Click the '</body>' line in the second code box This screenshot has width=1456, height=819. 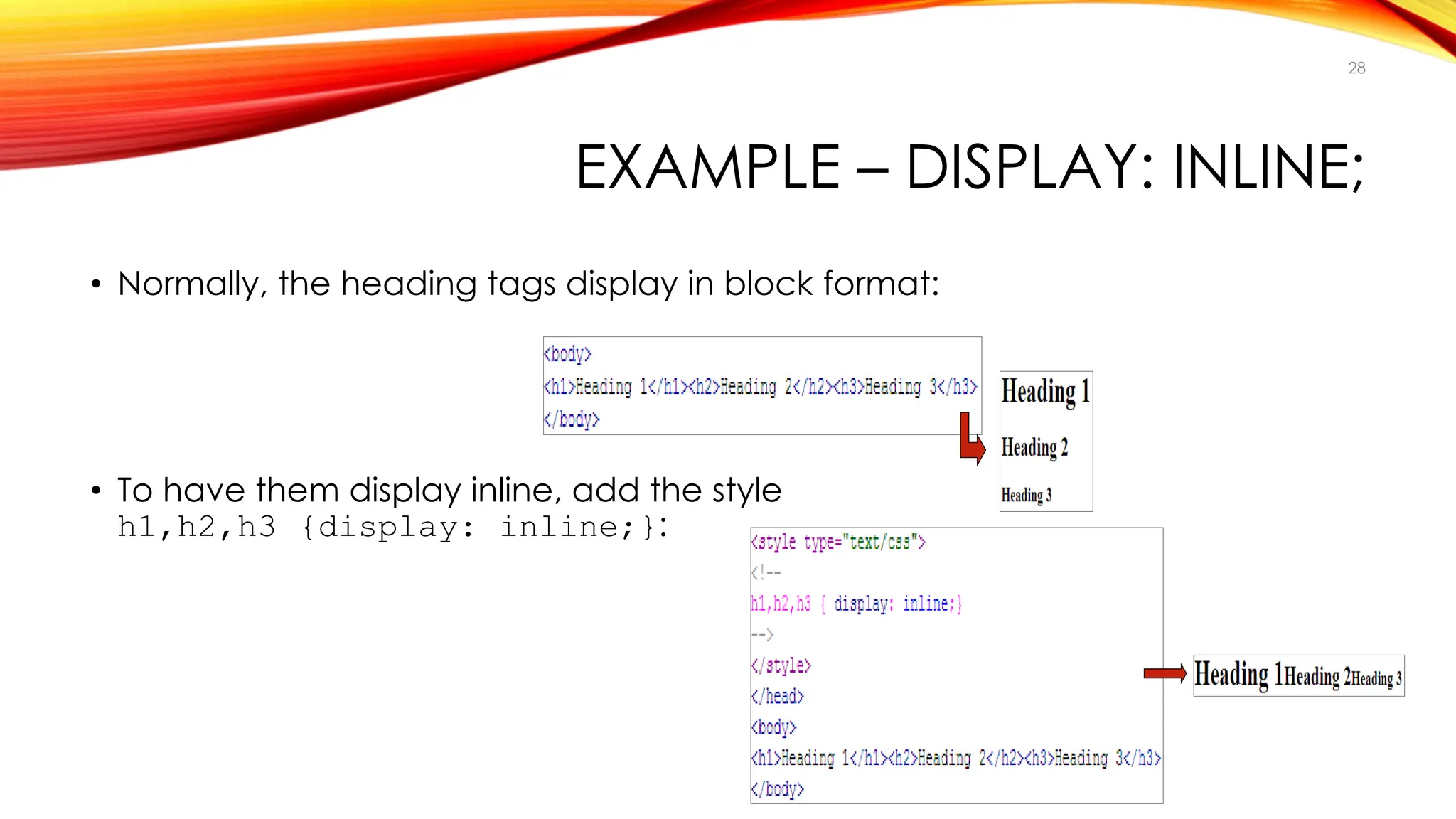point(778,789)
